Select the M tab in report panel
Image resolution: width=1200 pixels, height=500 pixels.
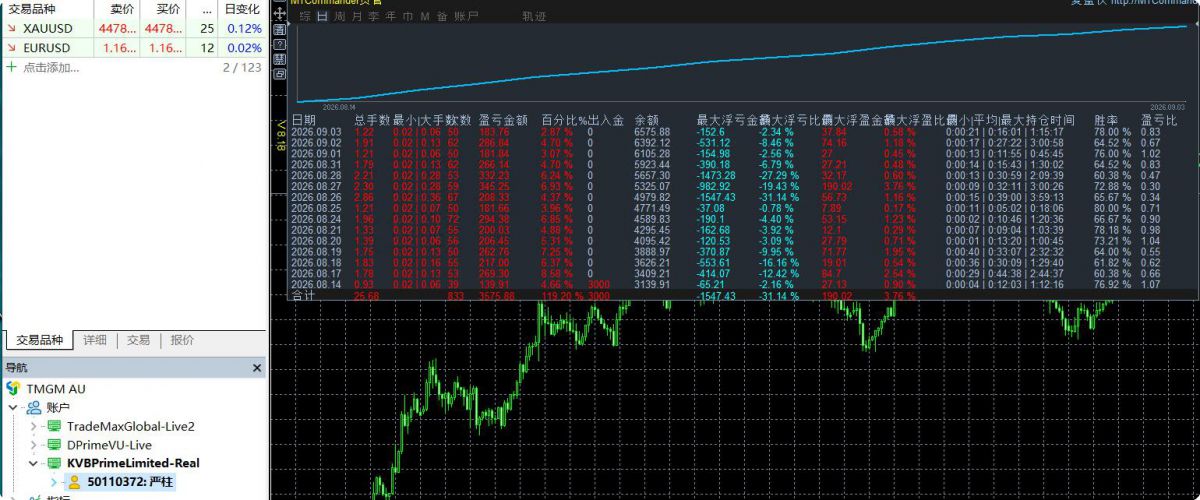(x=425, y=17)
